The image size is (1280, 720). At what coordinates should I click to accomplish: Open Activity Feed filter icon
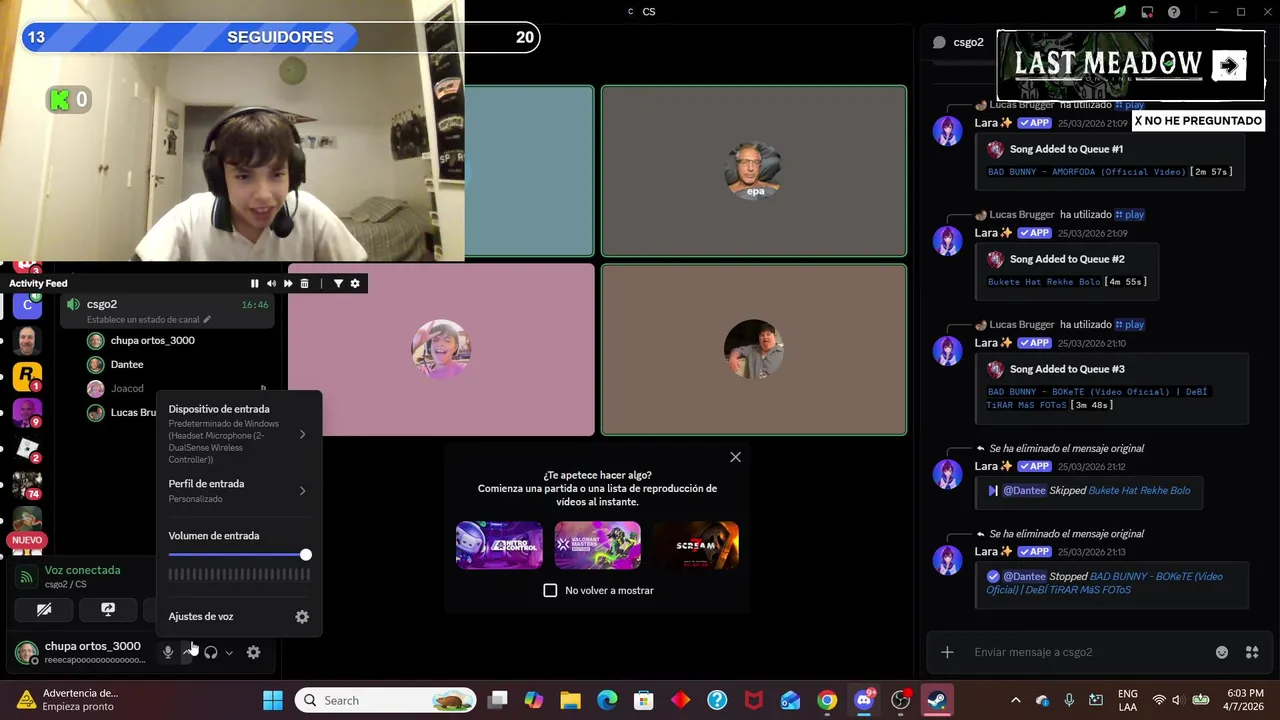338,284
